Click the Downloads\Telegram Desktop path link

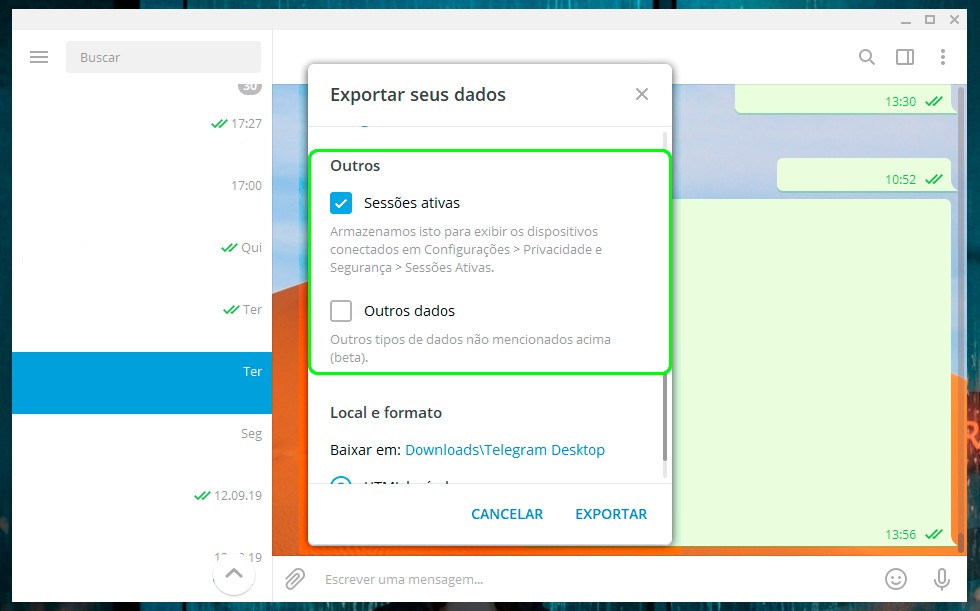pyautogui.click(x=505, y=450)
